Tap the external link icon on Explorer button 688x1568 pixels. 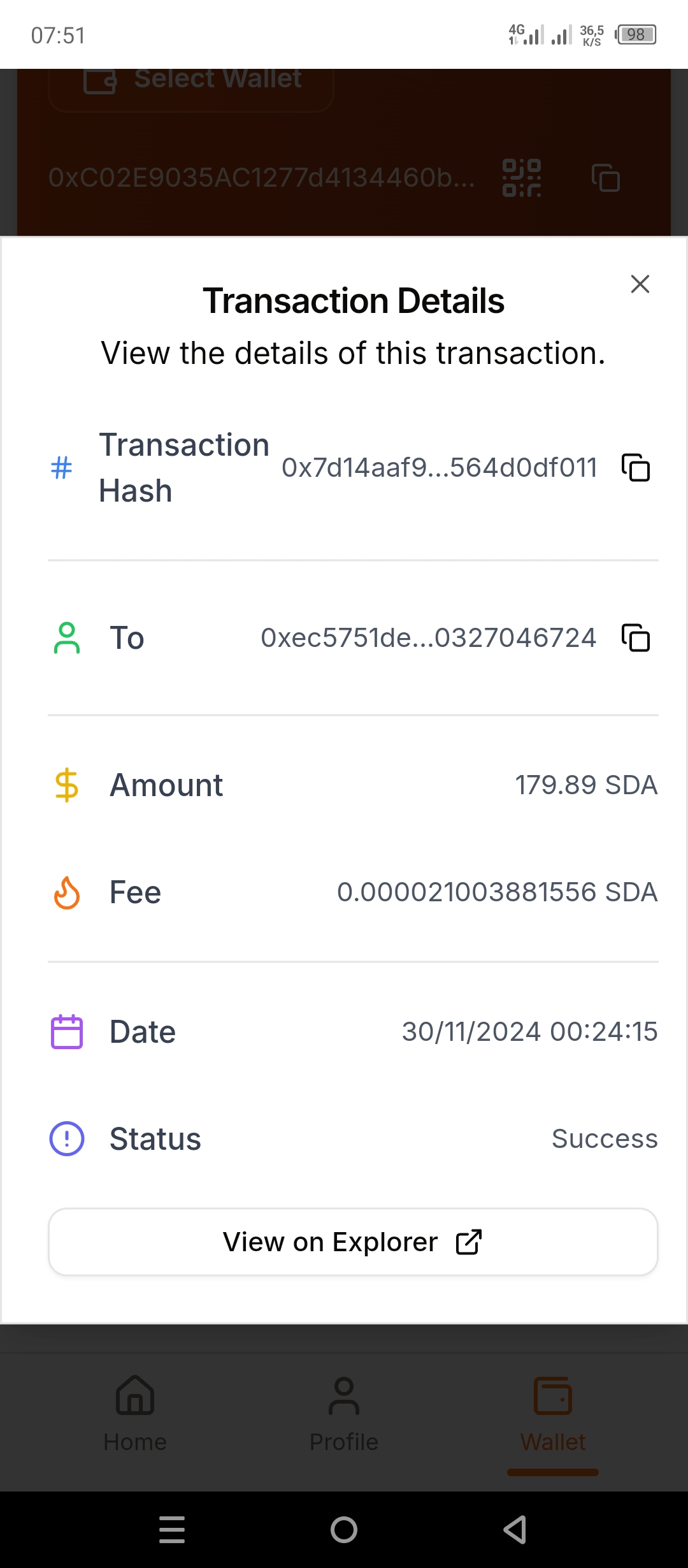point(469,1242)
